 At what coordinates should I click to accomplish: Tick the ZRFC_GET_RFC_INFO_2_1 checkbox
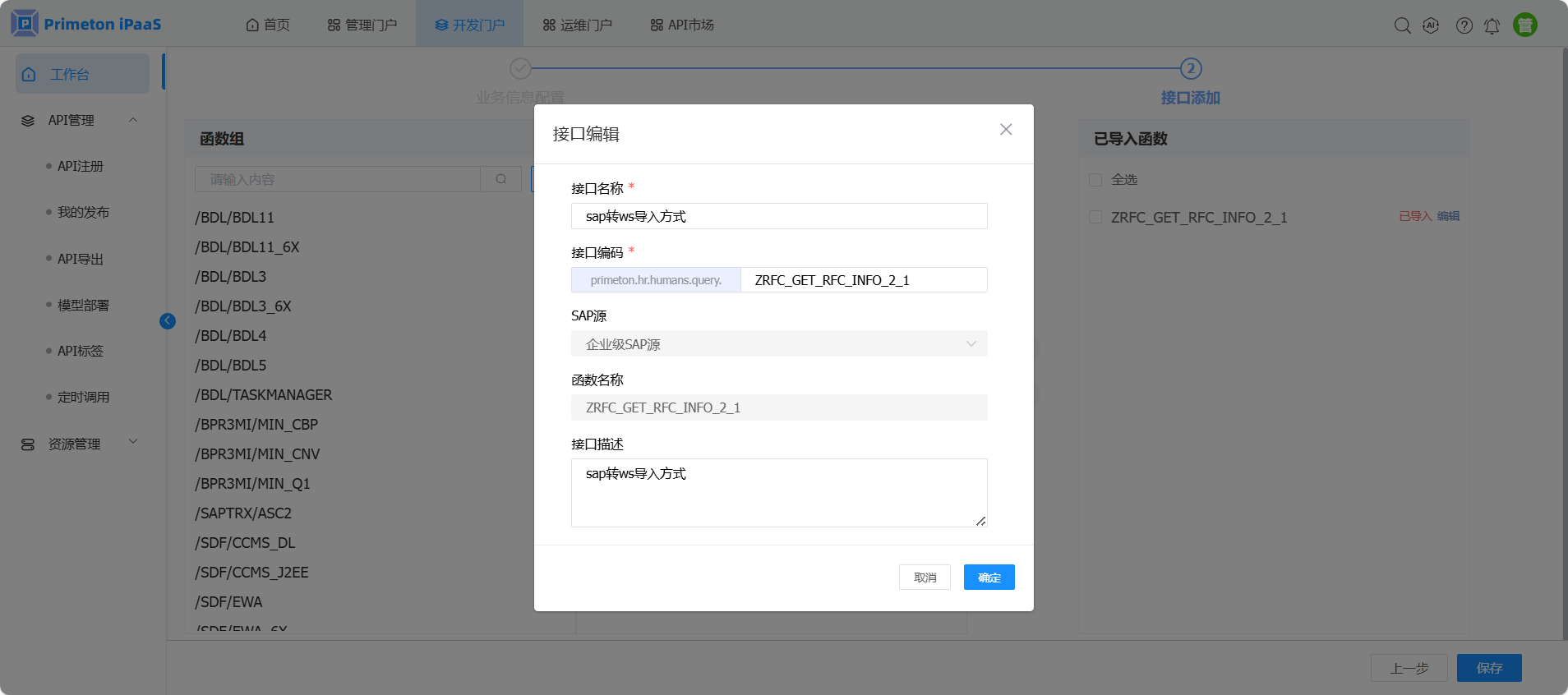click(x=1095, y=217)
